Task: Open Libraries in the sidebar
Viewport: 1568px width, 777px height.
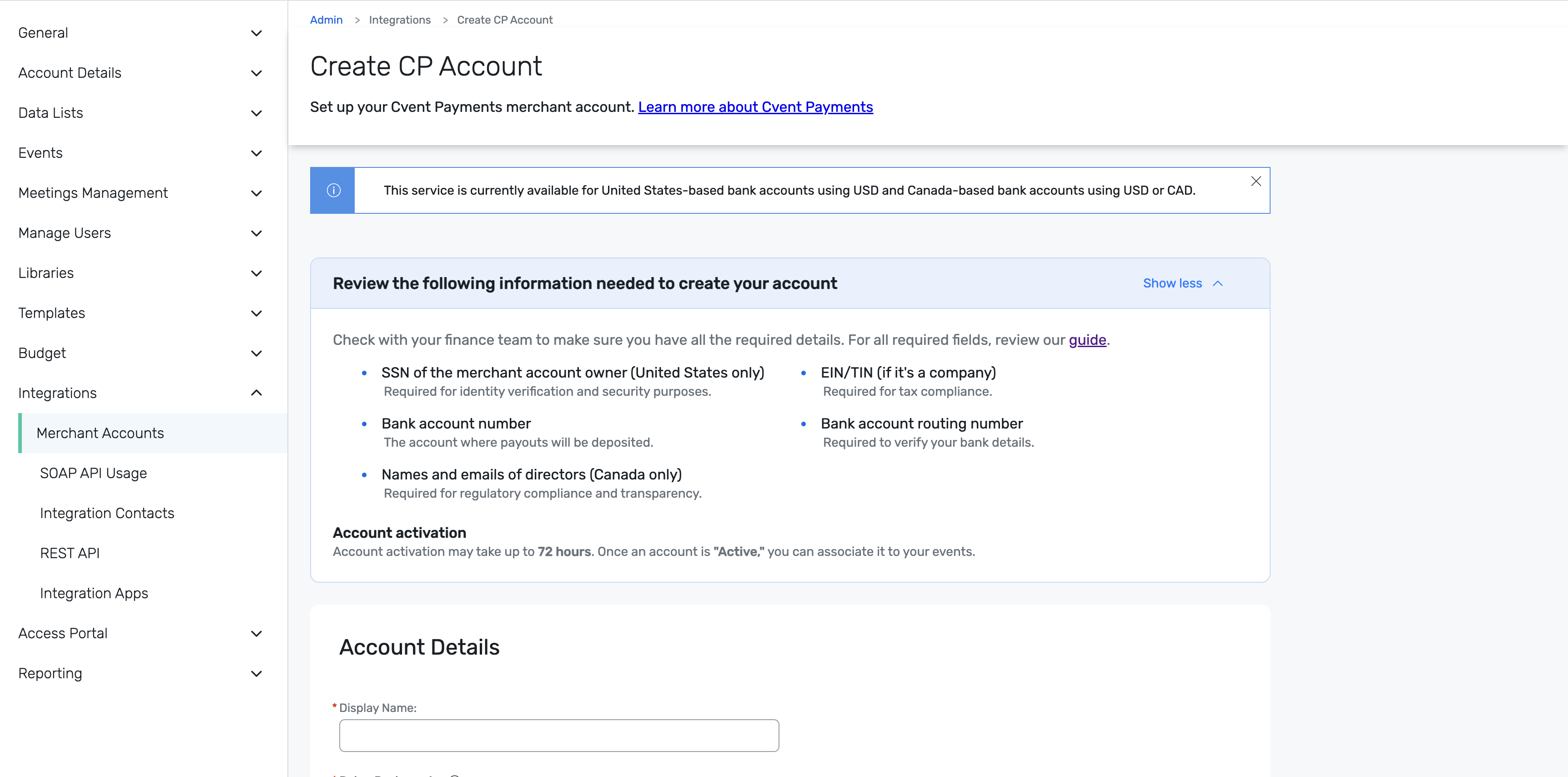Action: (45, 273)
